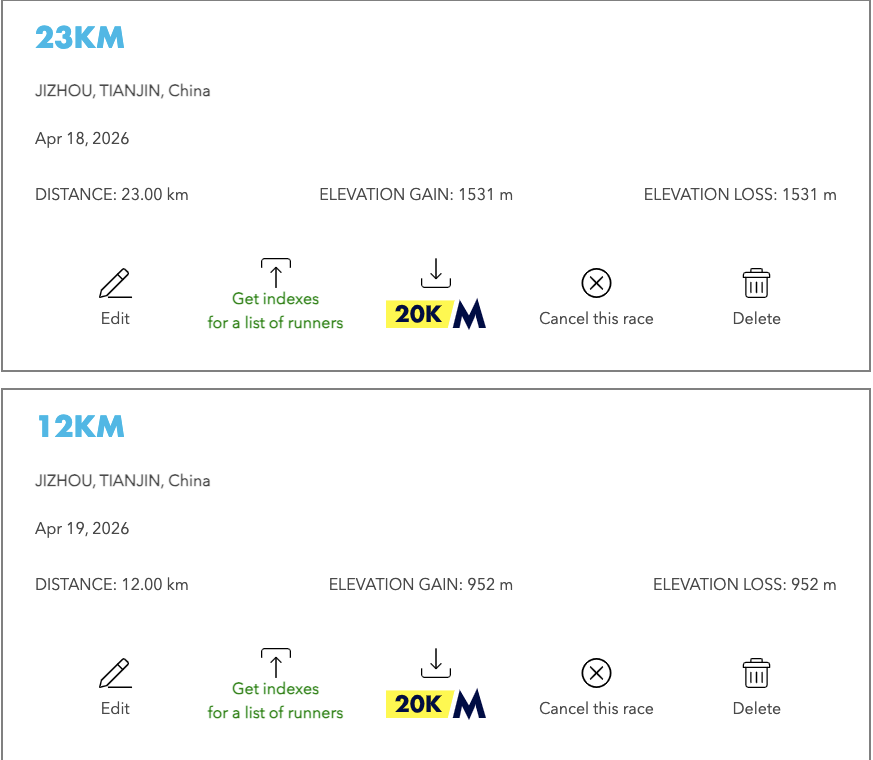Click 'Get indexes for a list of runners' under 12KM
The height and width of the screenshot is (760, 873).
275,701
